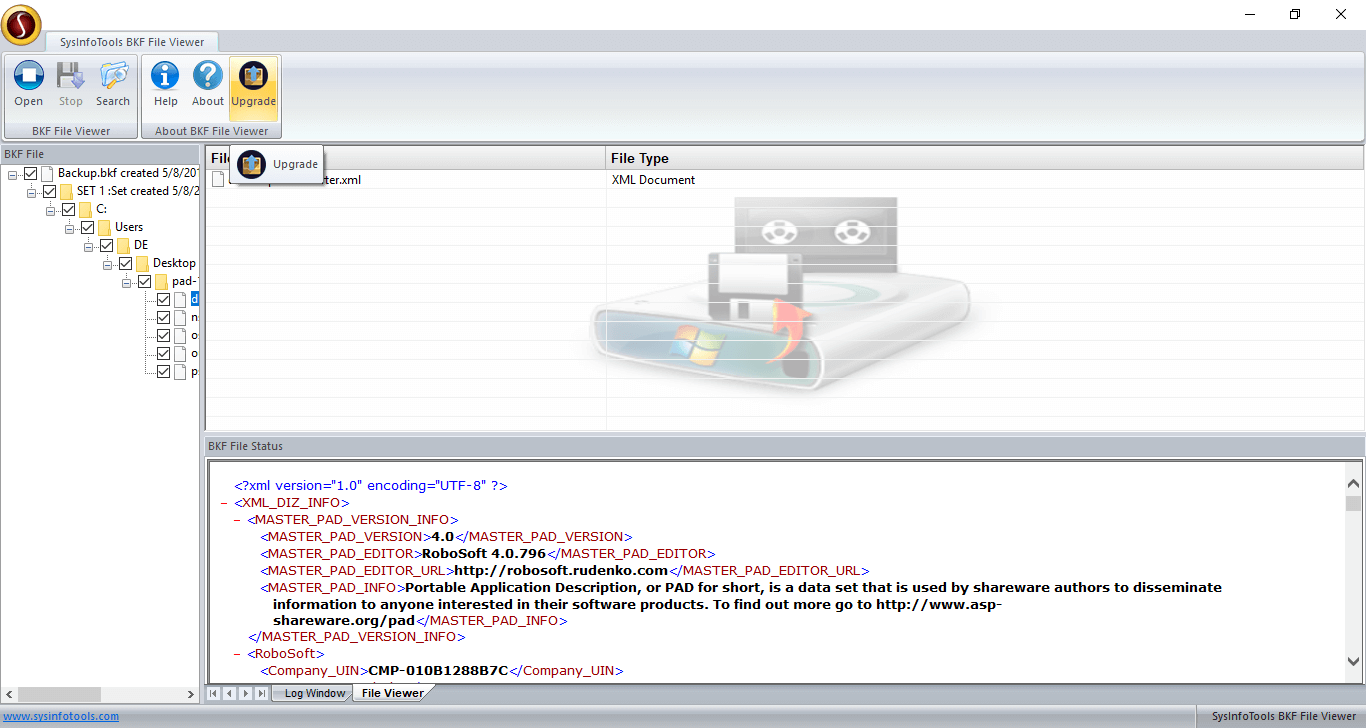Collapse the Users tree node
Viewport: 1366px width, 728px height.
70,228
